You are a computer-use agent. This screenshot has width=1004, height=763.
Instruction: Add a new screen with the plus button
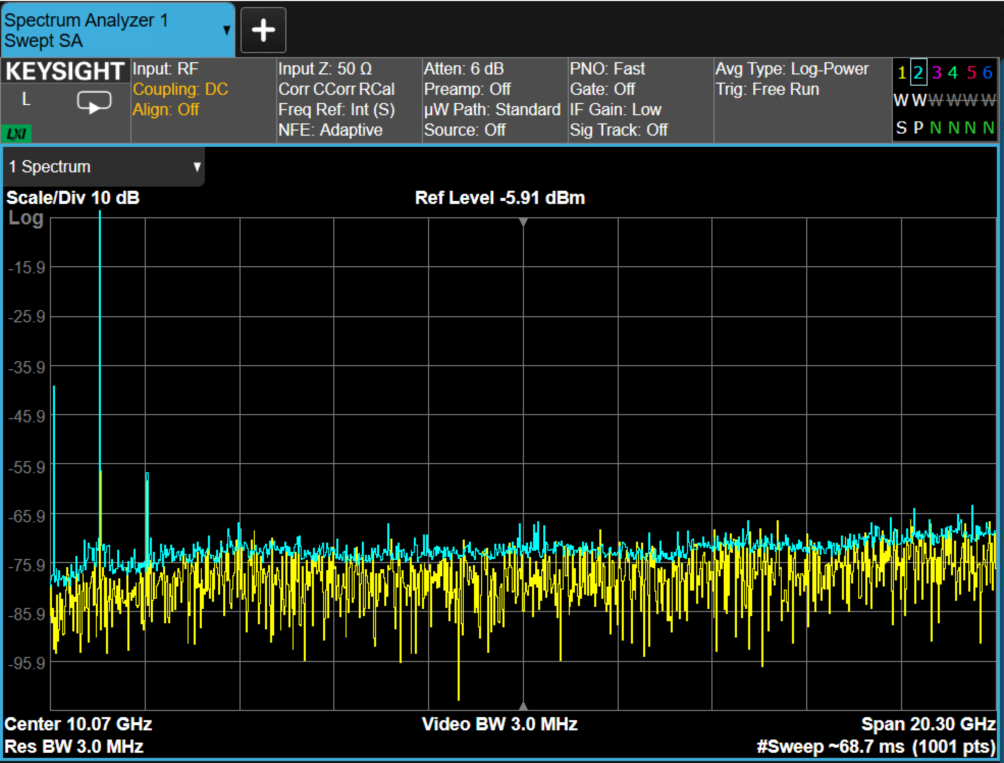263,30
